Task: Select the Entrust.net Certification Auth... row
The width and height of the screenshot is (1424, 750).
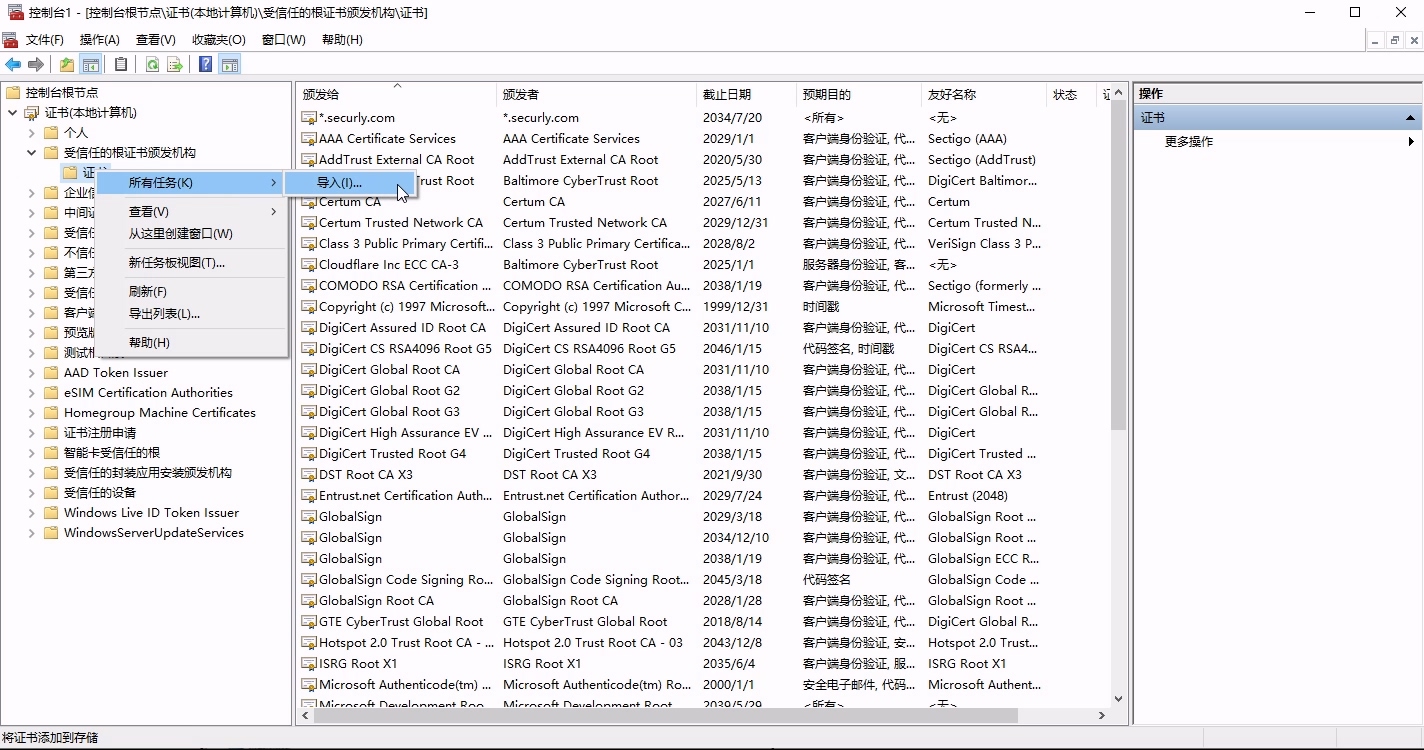Action: click(703, 496)
